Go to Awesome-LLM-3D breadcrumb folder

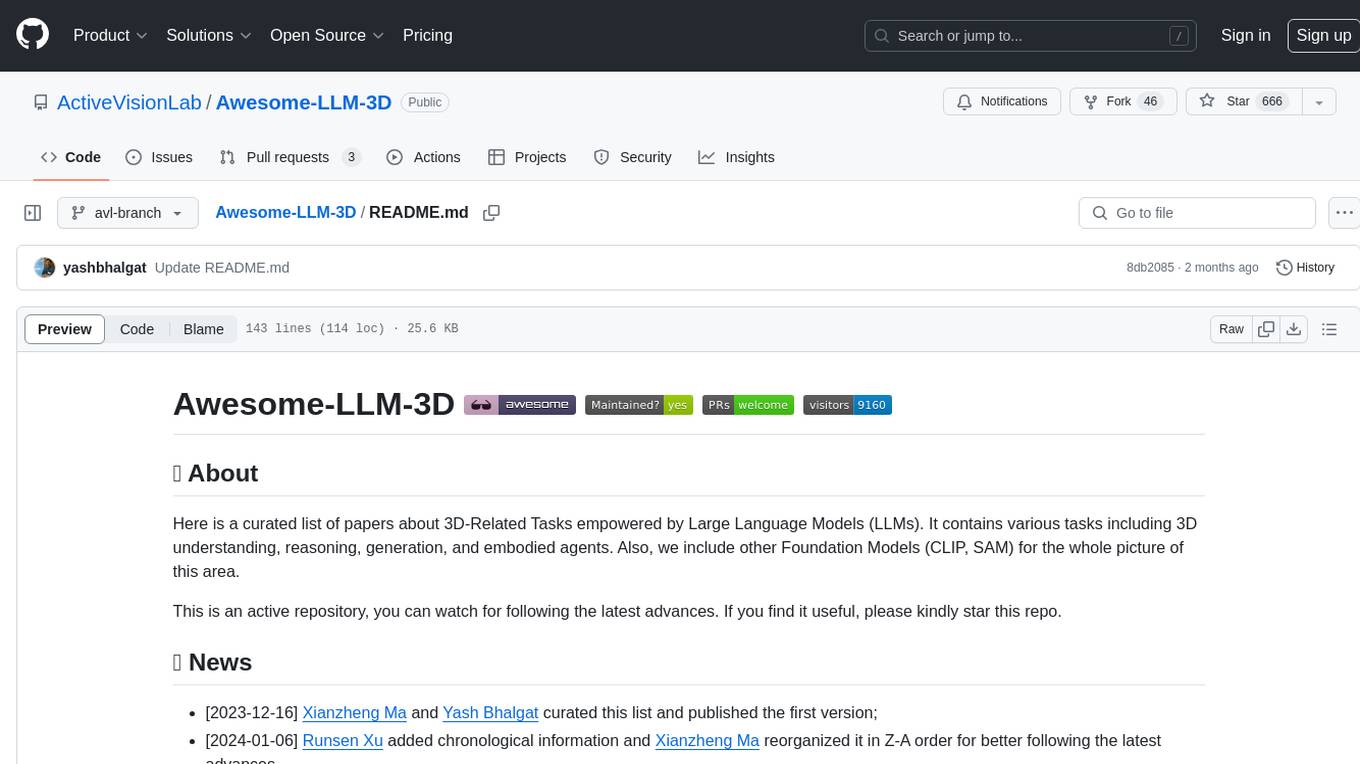286,212
